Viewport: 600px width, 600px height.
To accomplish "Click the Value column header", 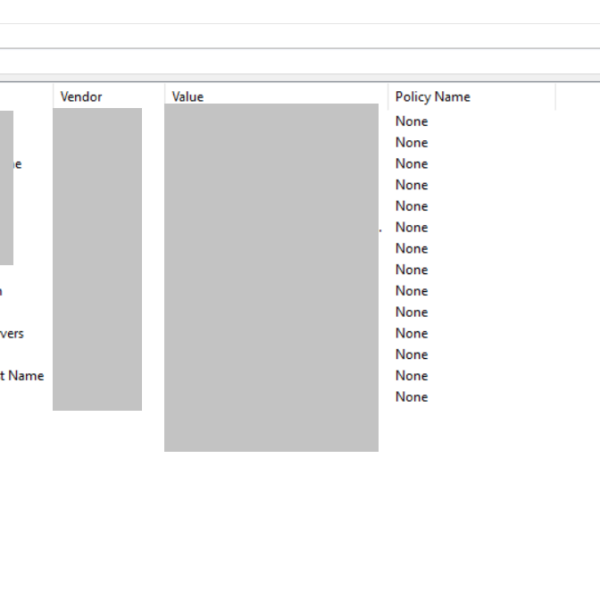I will point(188,97).
